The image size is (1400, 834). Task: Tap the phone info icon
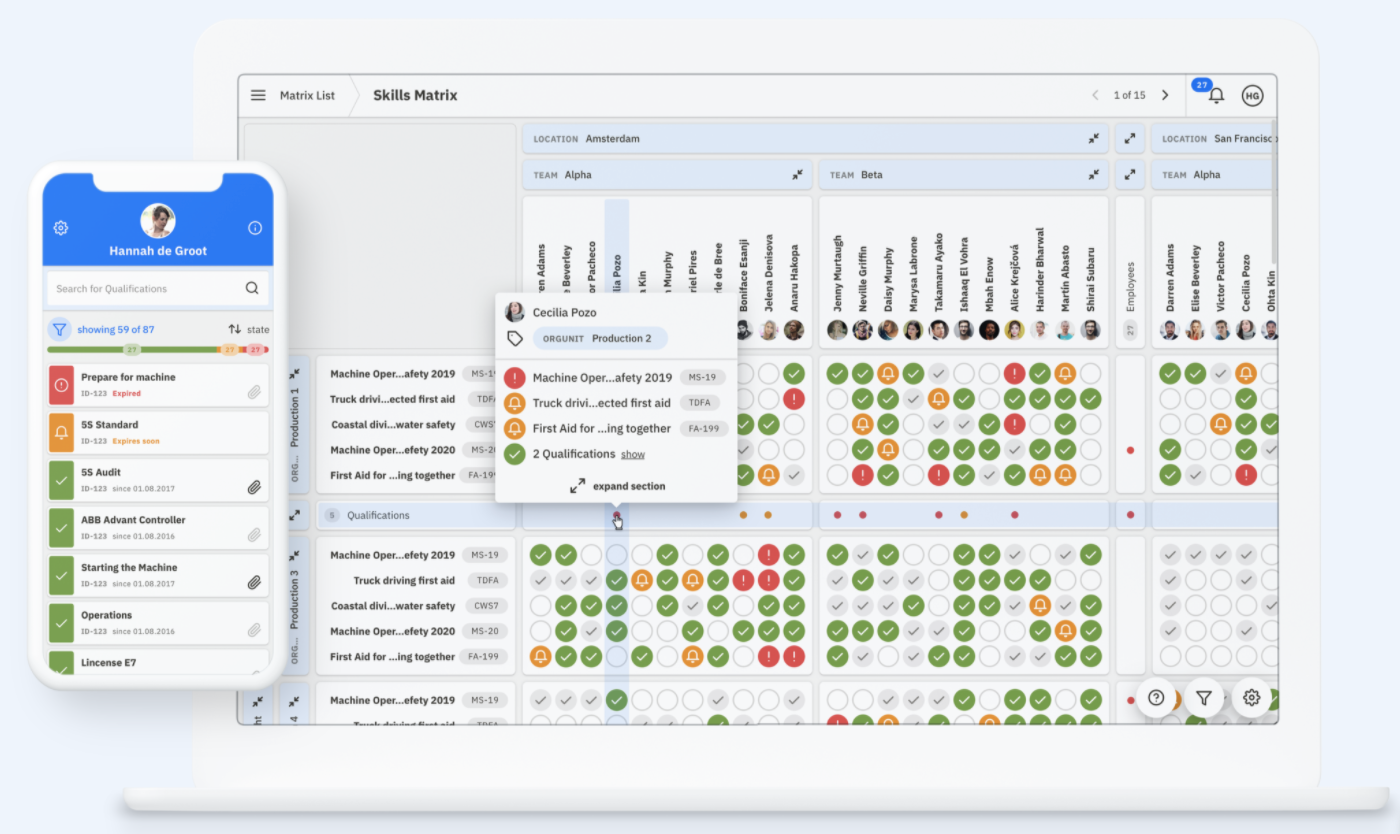click(255, 228)
